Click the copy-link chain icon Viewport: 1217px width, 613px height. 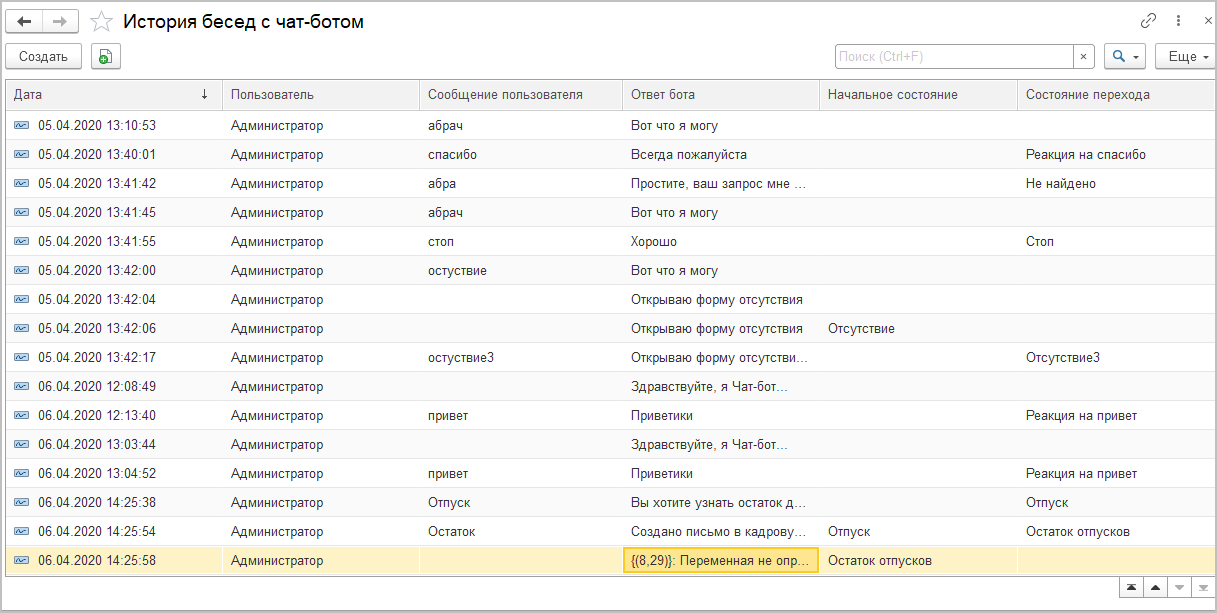coord(1149,21)
